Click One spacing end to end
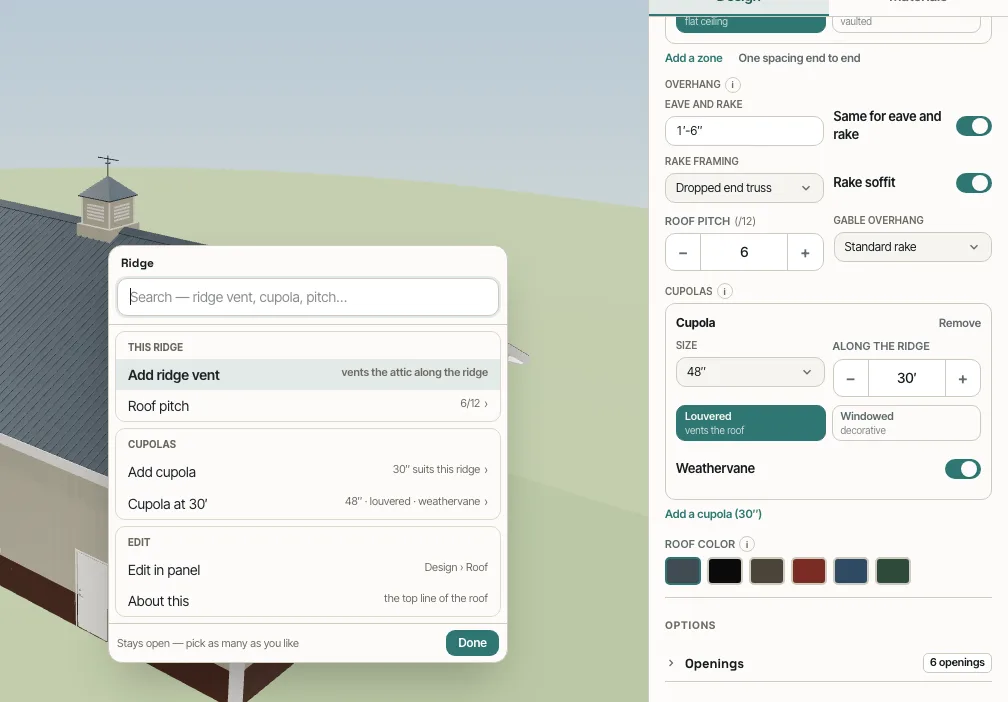This screenshot has height=702, width=1008. (x=799, y=58)
